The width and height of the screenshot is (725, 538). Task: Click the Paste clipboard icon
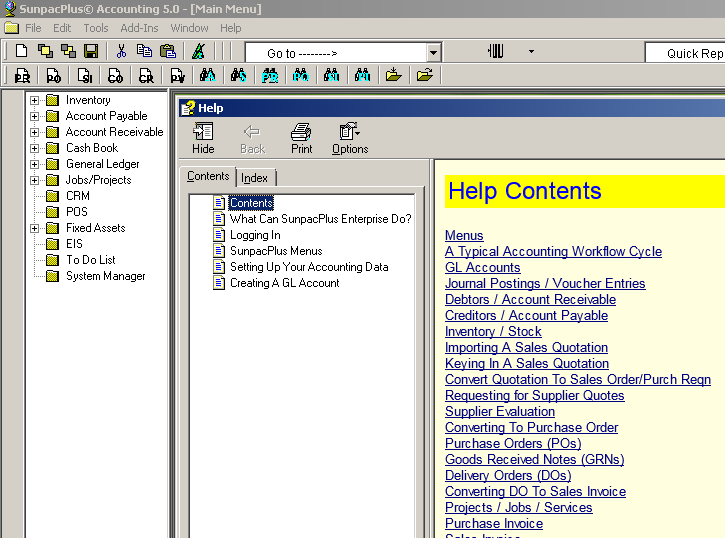click(168, 51)
